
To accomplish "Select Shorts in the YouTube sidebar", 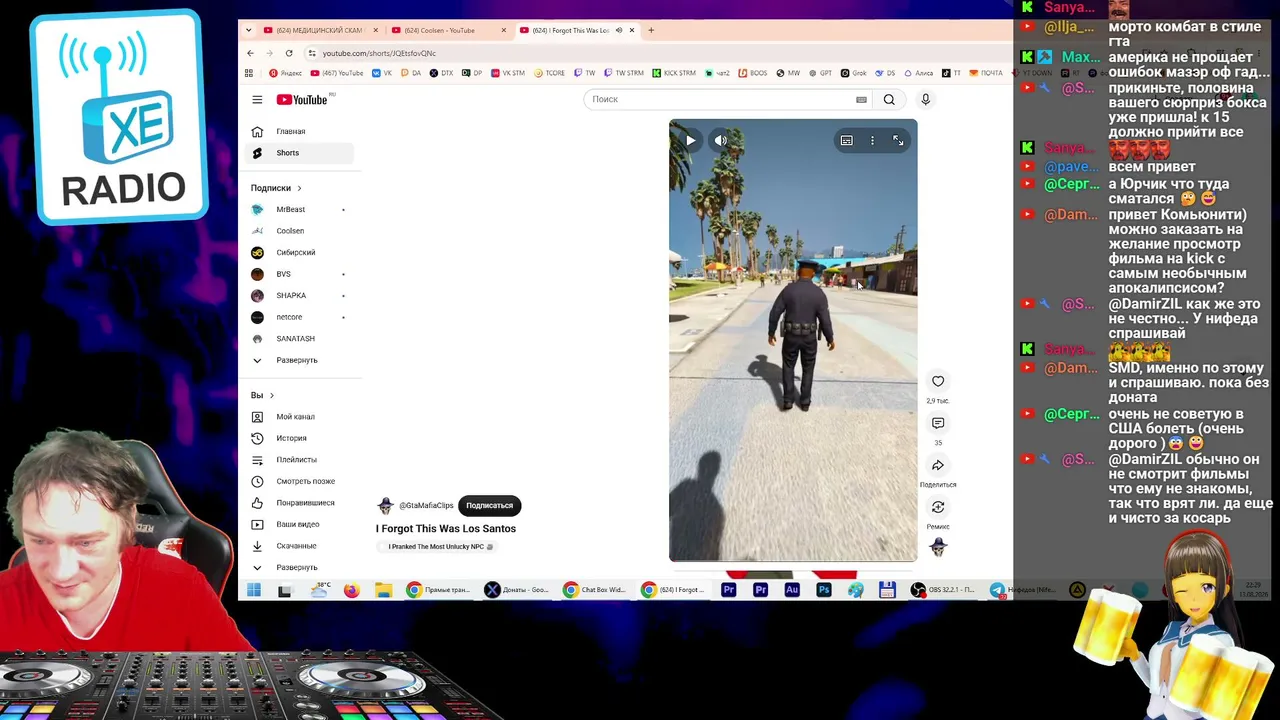I will 300,153.
